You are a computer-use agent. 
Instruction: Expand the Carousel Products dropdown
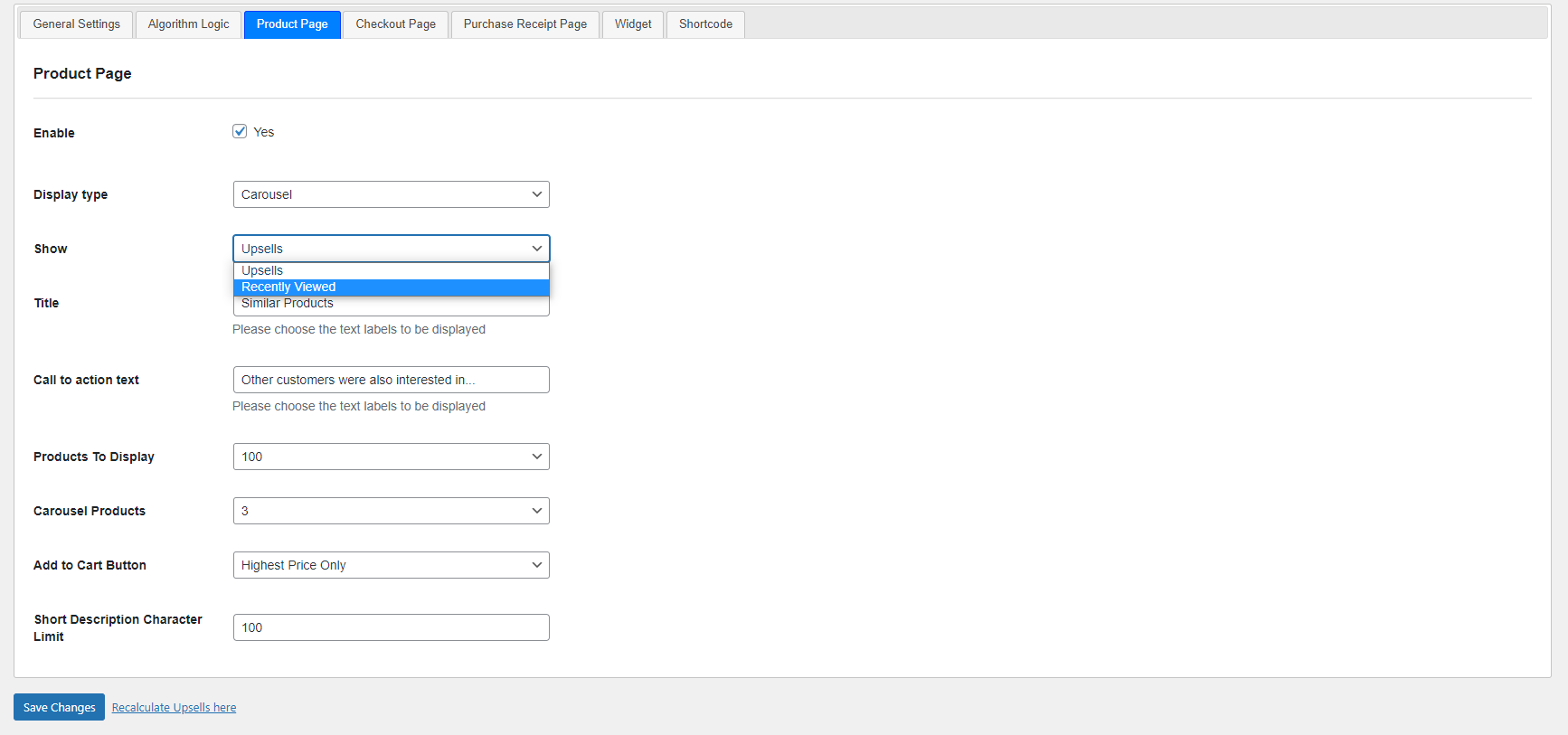click(392, 511)
